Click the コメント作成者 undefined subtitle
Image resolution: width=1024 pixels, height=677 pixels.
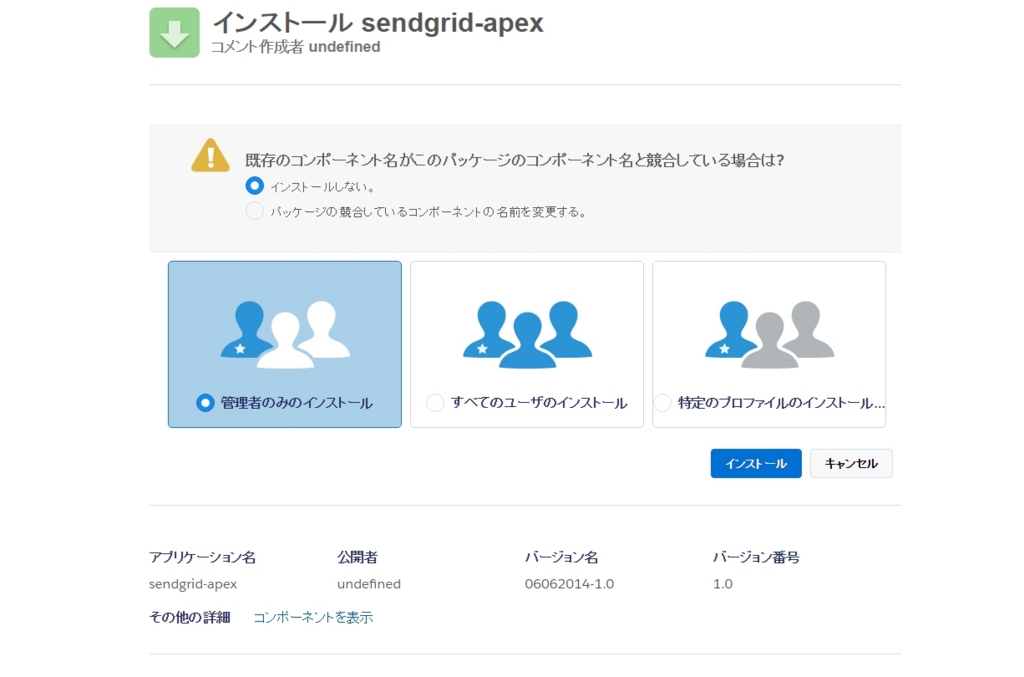tap(296, 47)
